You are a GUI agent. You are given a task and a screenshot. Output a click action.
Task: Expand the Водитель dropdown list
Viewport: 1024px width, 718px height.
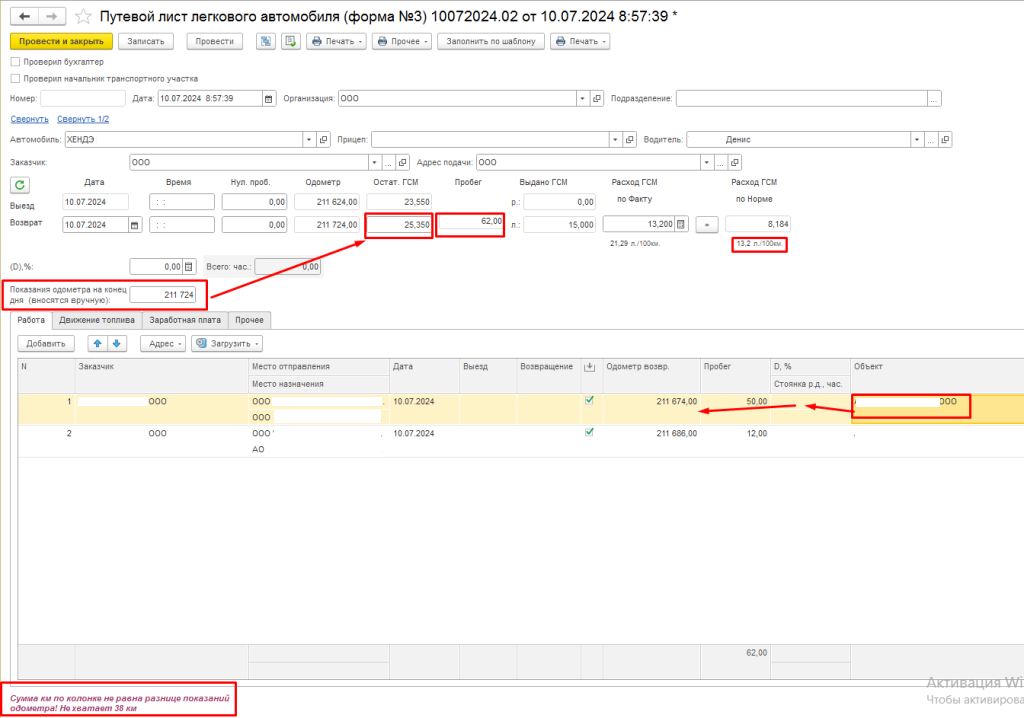click(x=917, y=139)
